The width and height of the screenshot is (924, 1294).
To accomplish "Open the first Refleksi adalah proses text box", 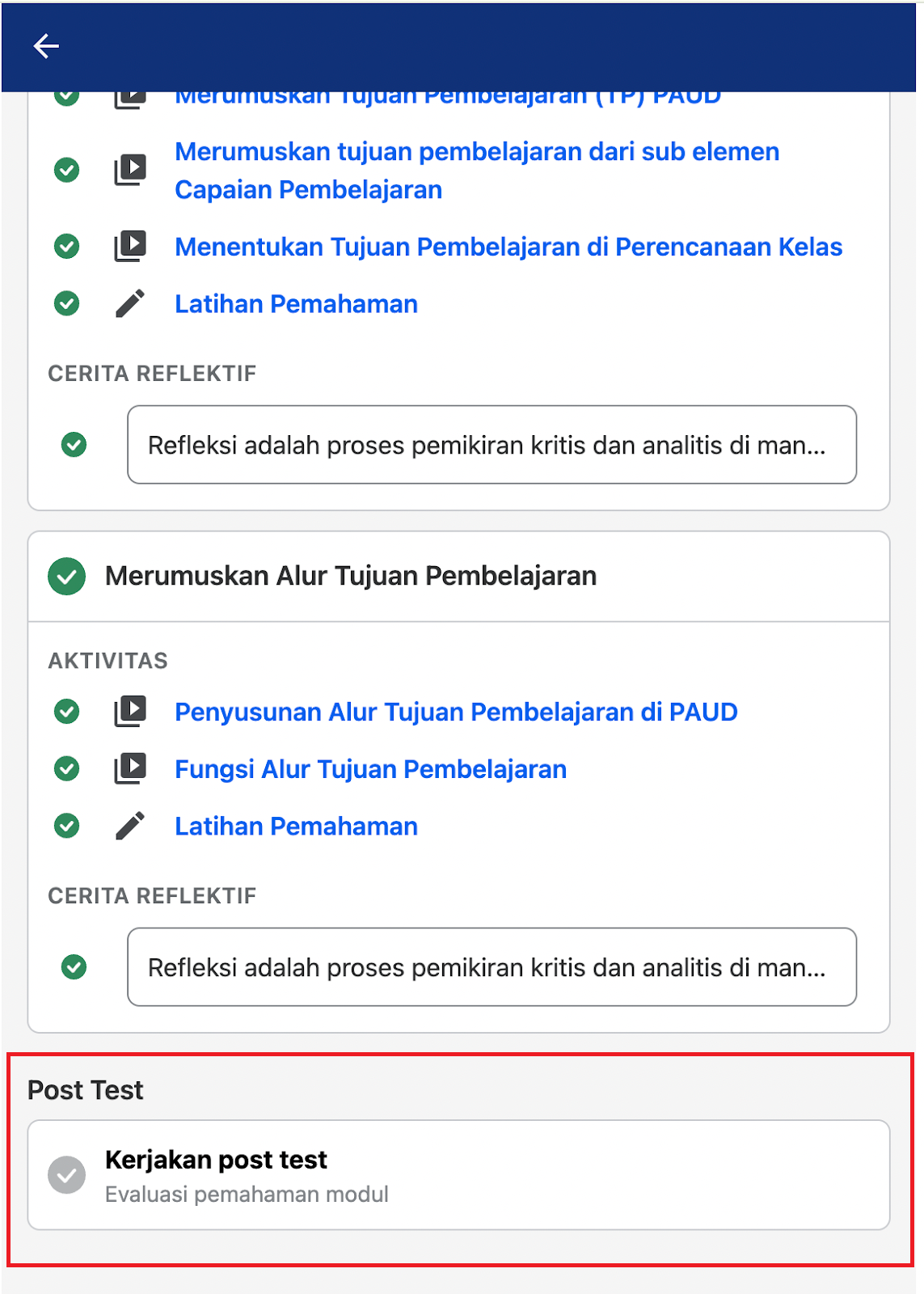I will tap(492, 445).
